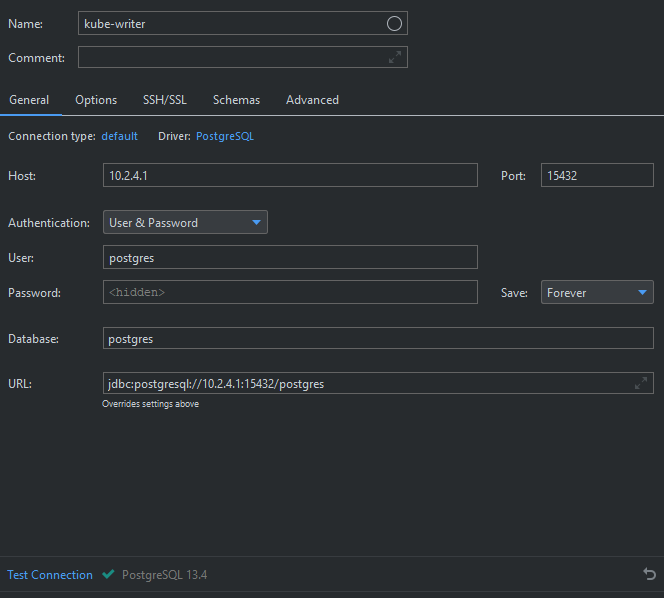Open the Schemas tab
Image resolution: width=664 pixels, height=598 pixels.
click(x=236, y=100)
